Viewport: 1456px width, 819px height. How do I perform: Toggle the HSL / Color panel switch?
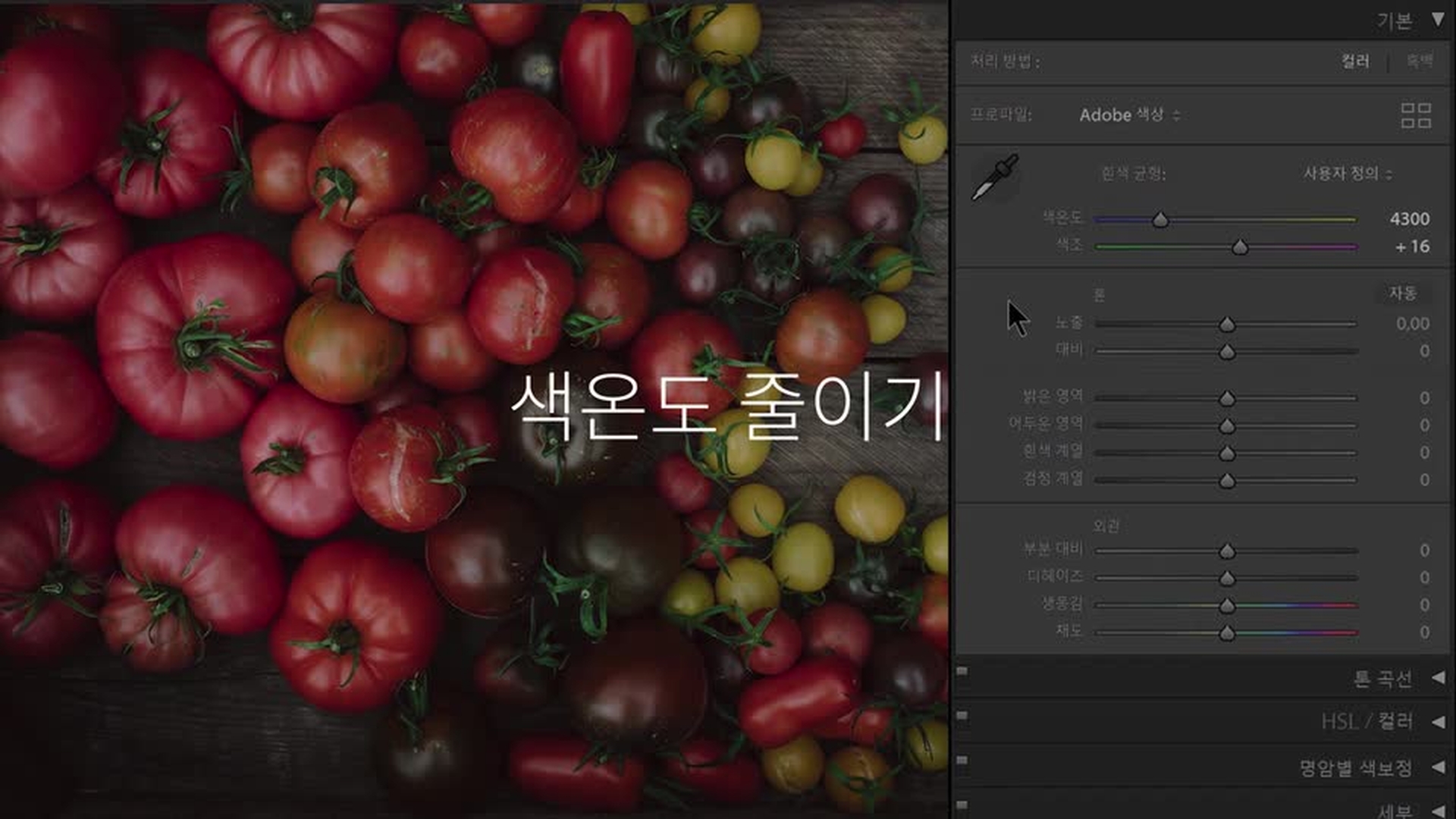coord(962,716)
